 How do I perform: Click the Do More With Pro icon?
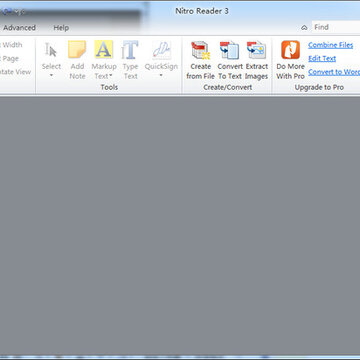point(290,50)
